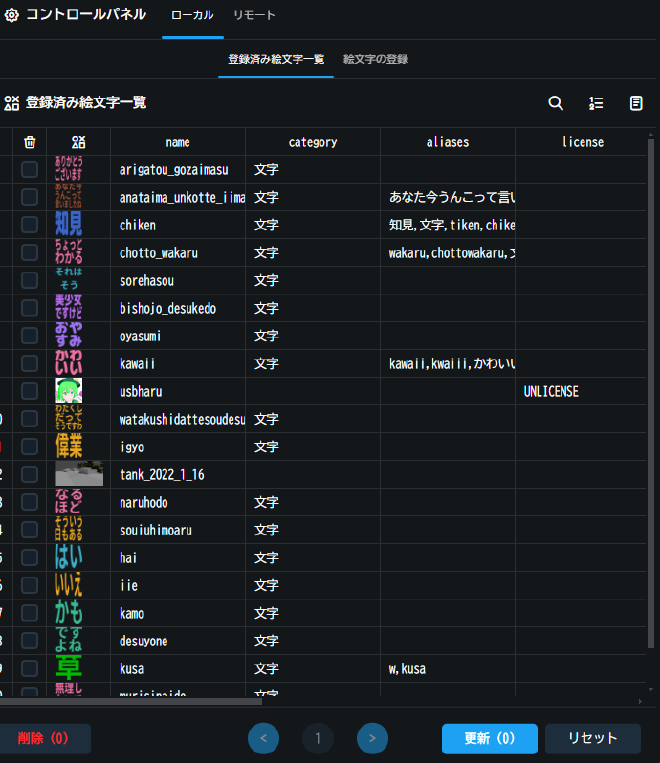Screen dimensions: 660x763
Task: Click the green-haired usbharu emoji thumbnail
Action: tap(68, 391)
